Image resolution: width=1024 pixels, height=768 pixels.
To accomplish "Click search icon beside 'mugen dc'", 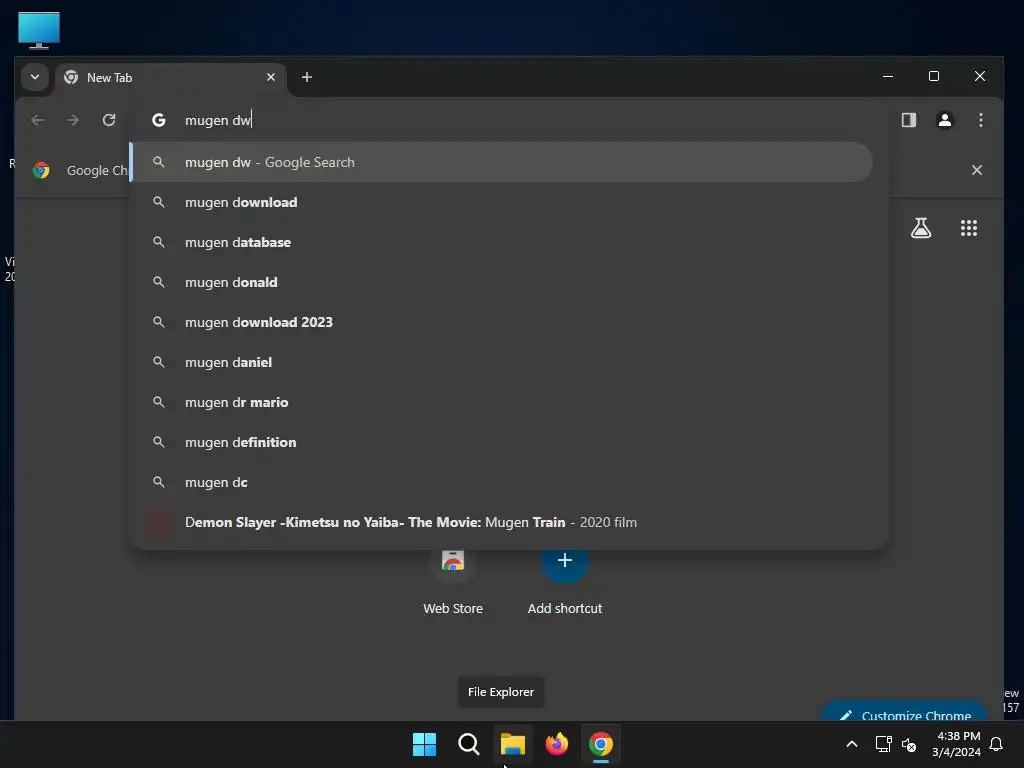I will coord(159,482).
